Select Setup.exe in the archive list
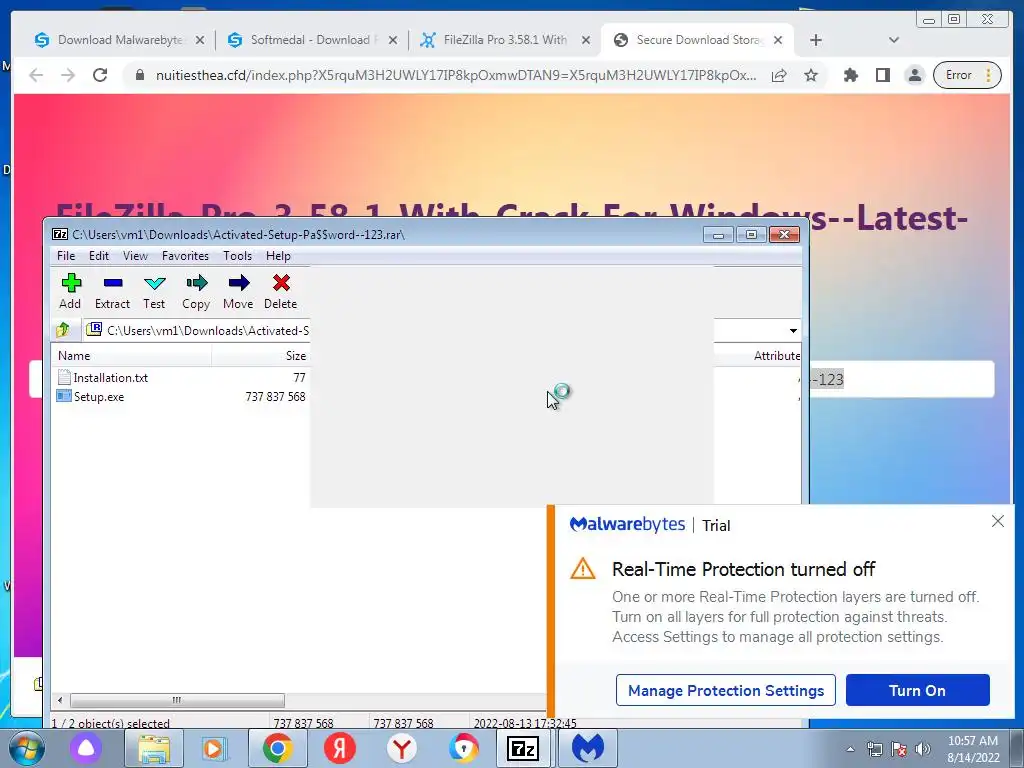This screenshot has height=768, width=1024. pyautogui.click(x=91, y=396)
